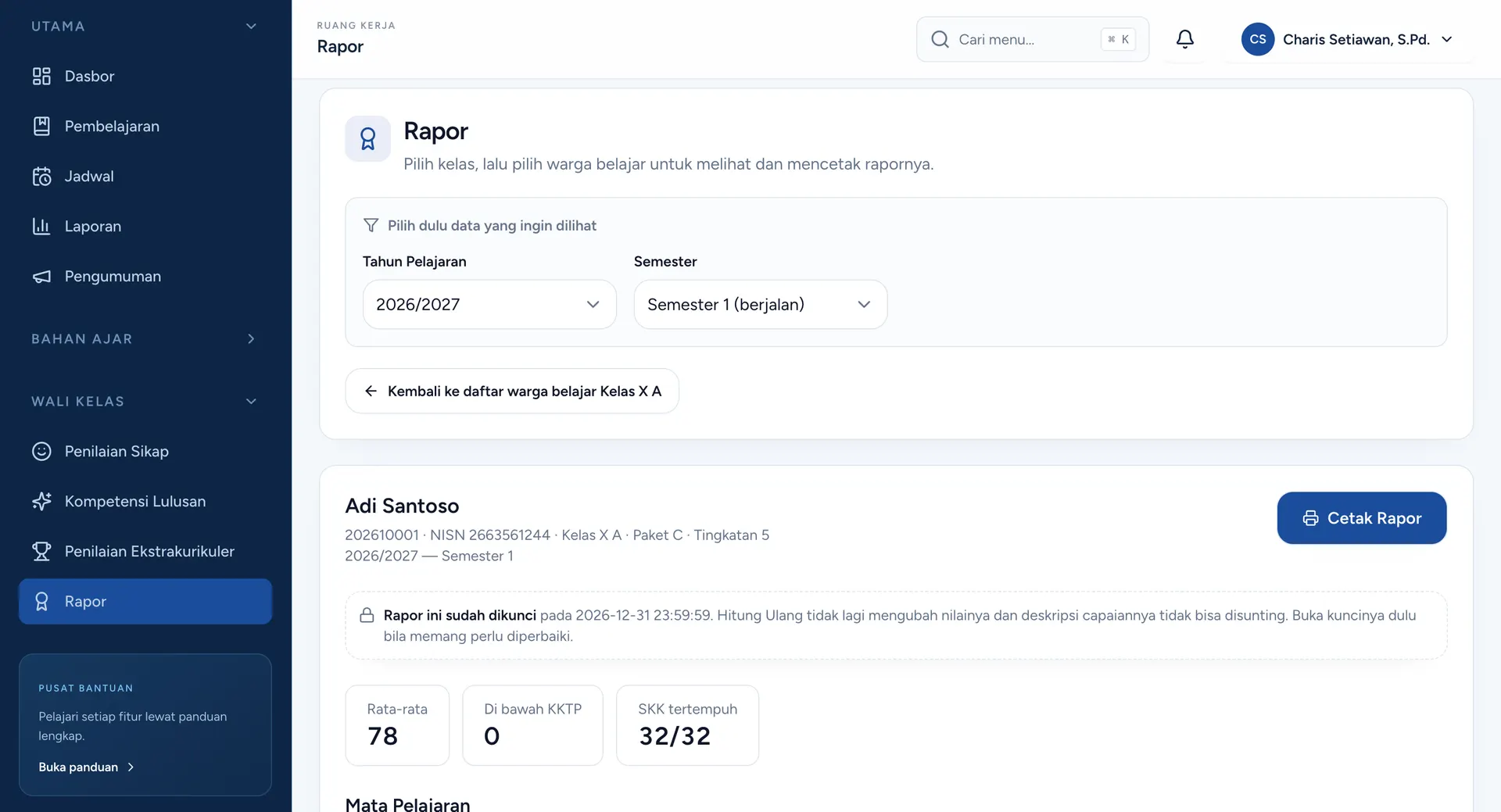Click the Pembelajaran book icon

41,126
